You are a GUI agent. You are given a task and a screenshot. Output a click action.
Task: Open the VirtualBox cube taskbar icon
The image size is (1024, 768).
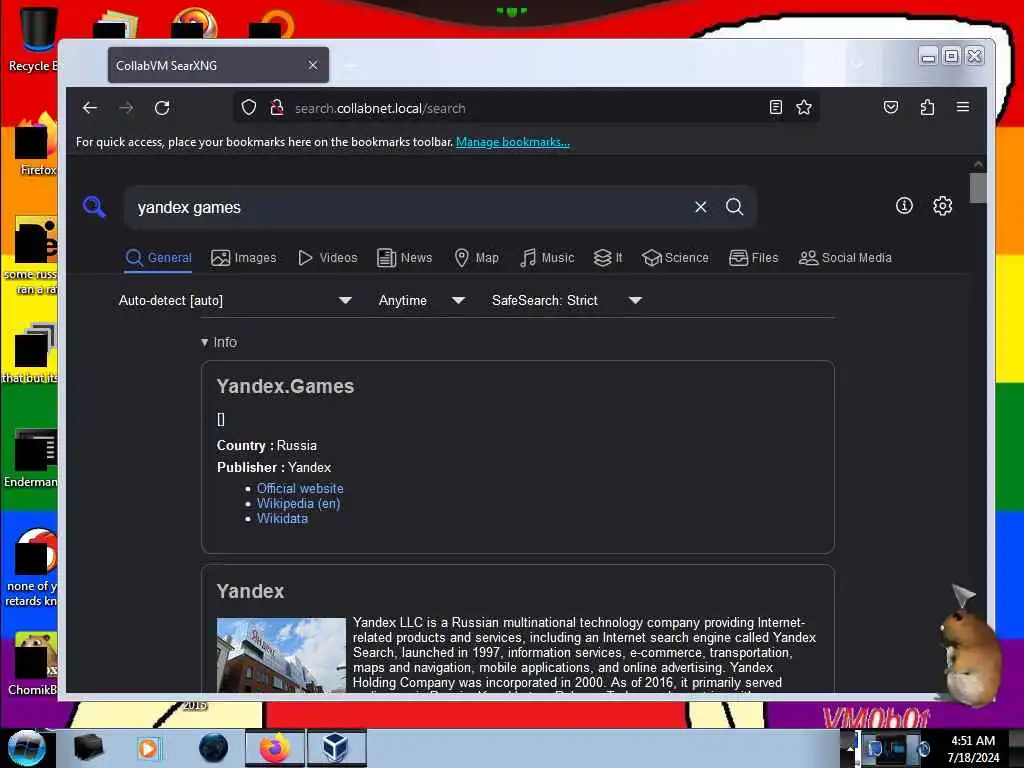[x=336, y=748]
